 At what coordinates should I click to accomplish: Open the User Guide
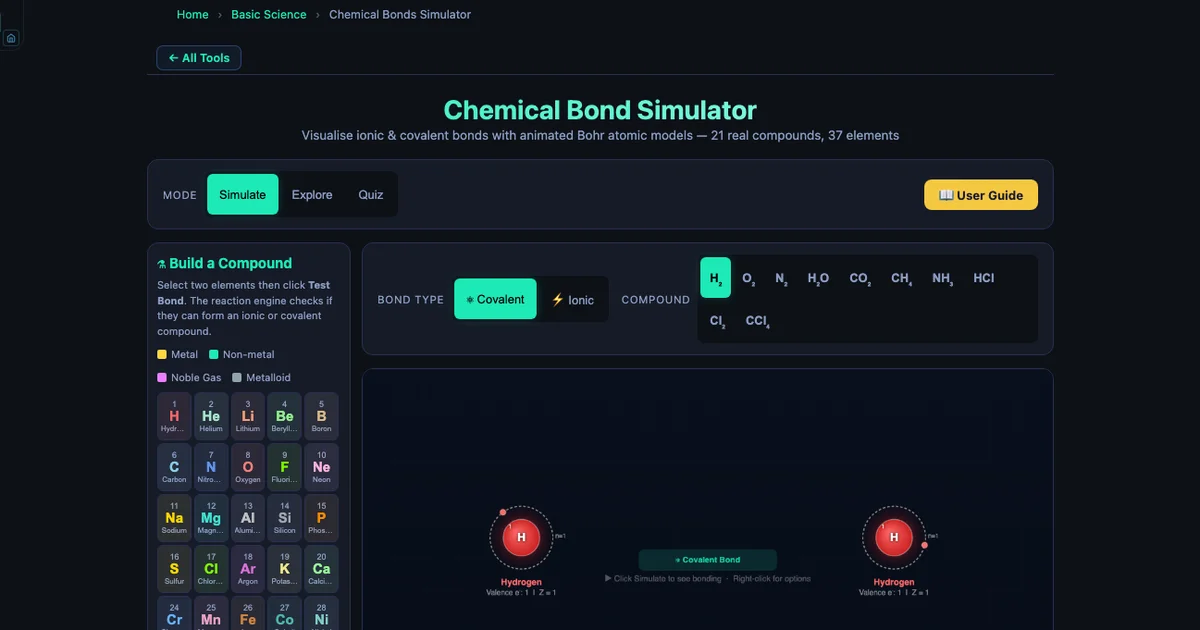[981, 195]
